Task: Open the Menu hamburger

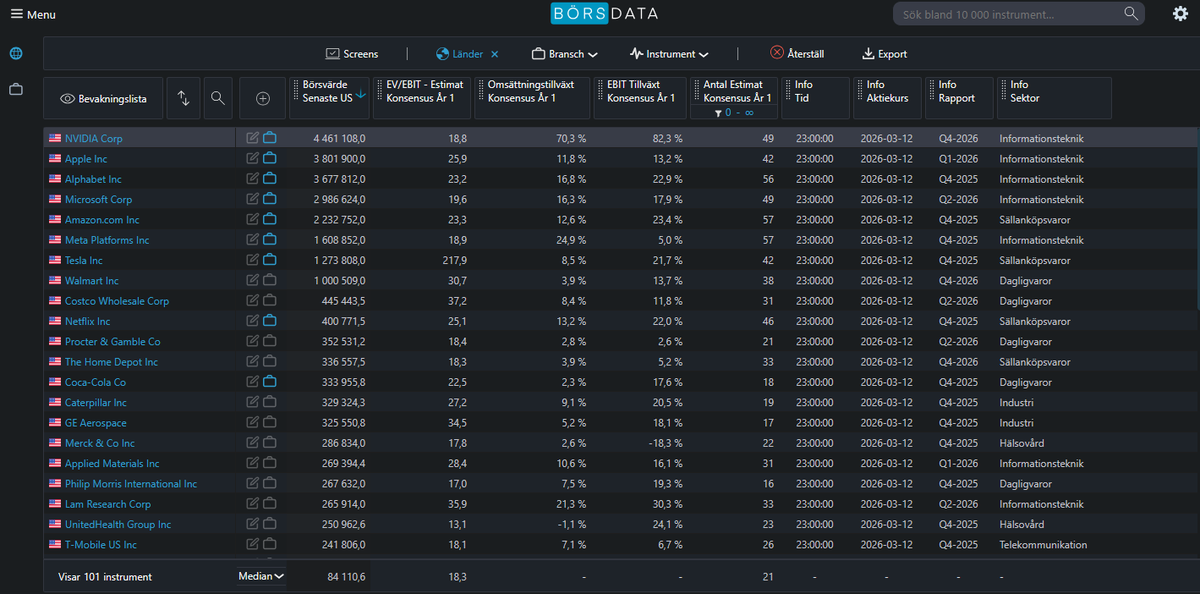Action: 33,15
